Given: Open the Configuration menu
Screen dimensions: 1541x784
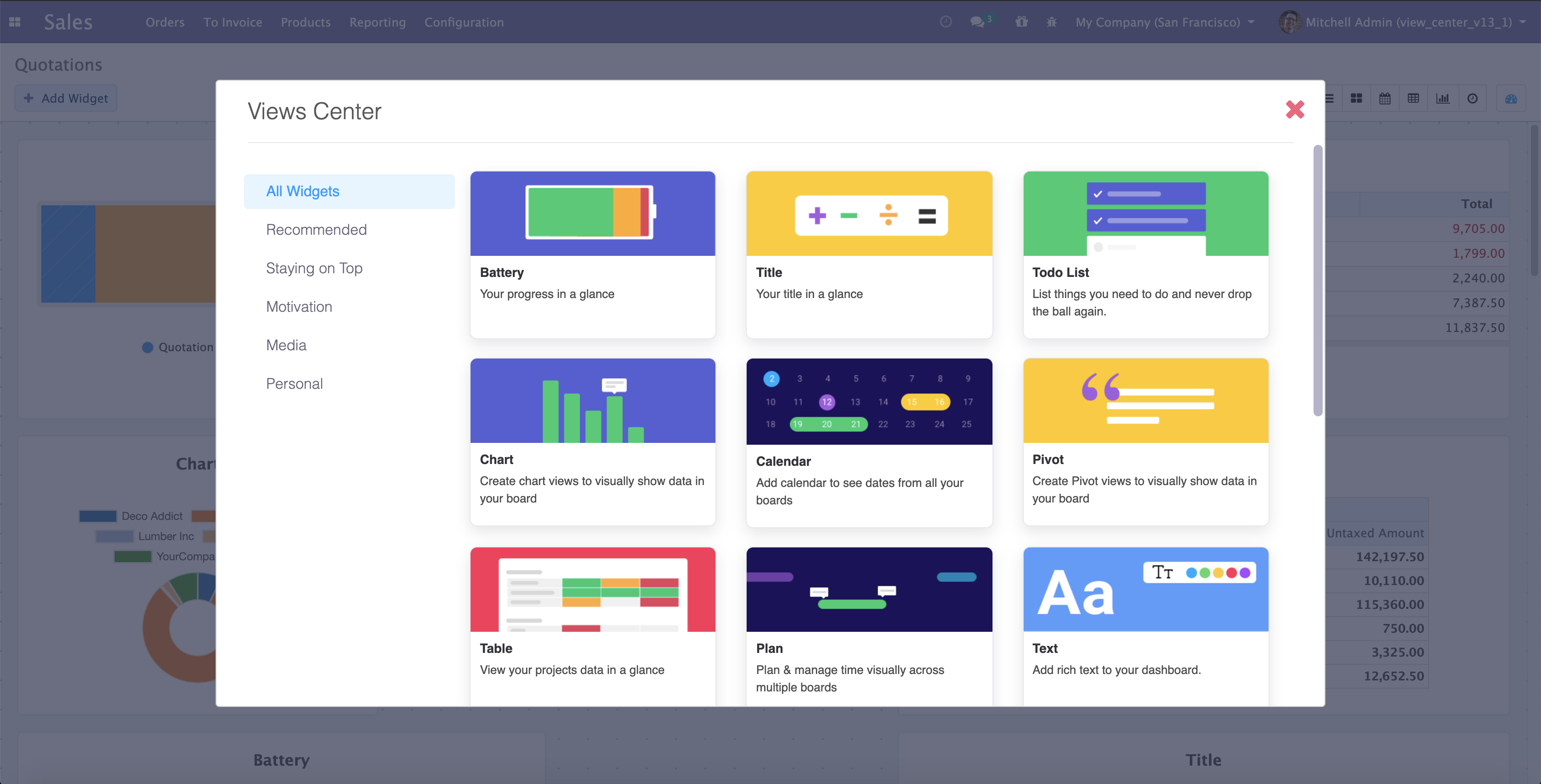Looking at the screenshot, I should pyautogui.click(x=464, y=22).
